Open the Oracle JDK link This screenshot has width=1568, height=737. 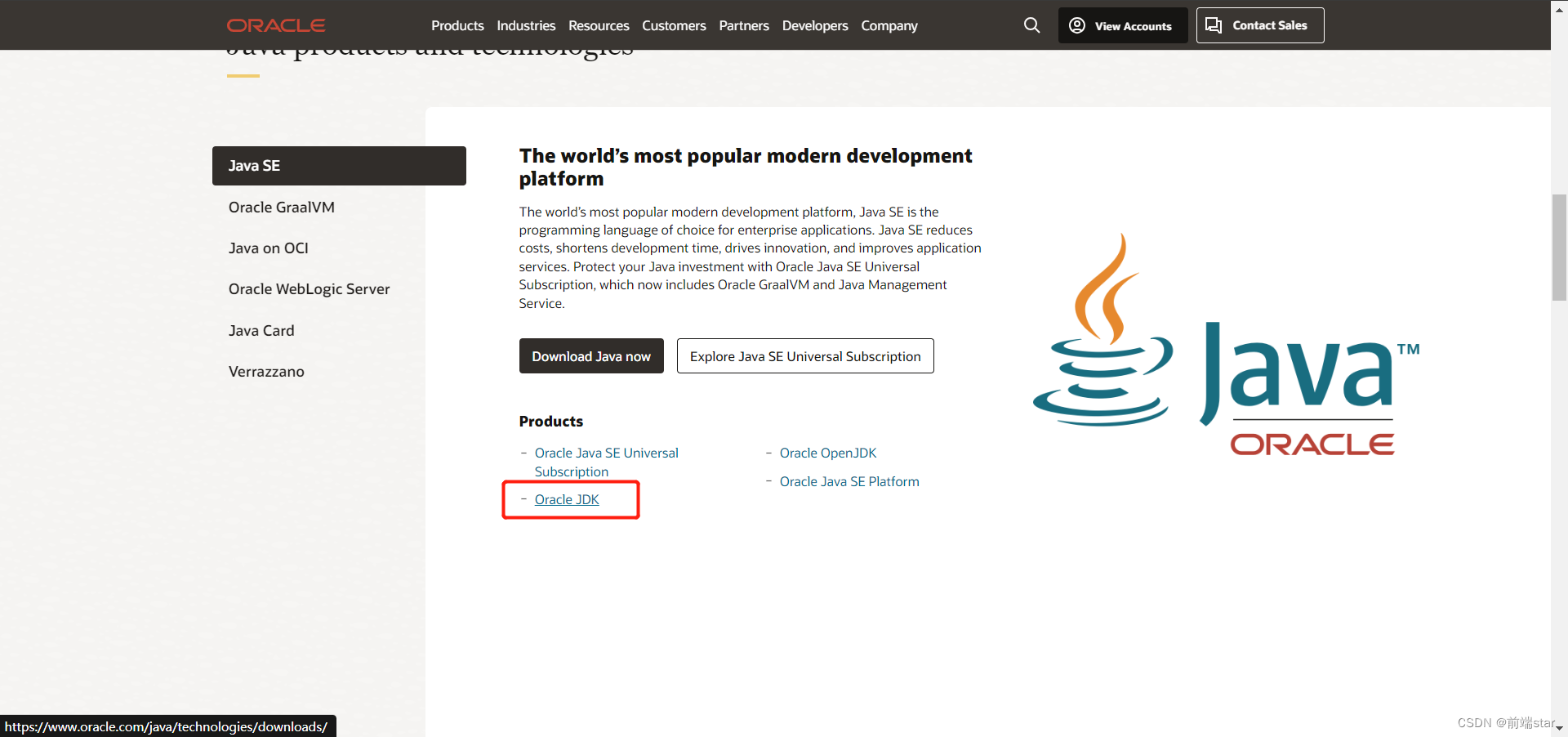567,499
